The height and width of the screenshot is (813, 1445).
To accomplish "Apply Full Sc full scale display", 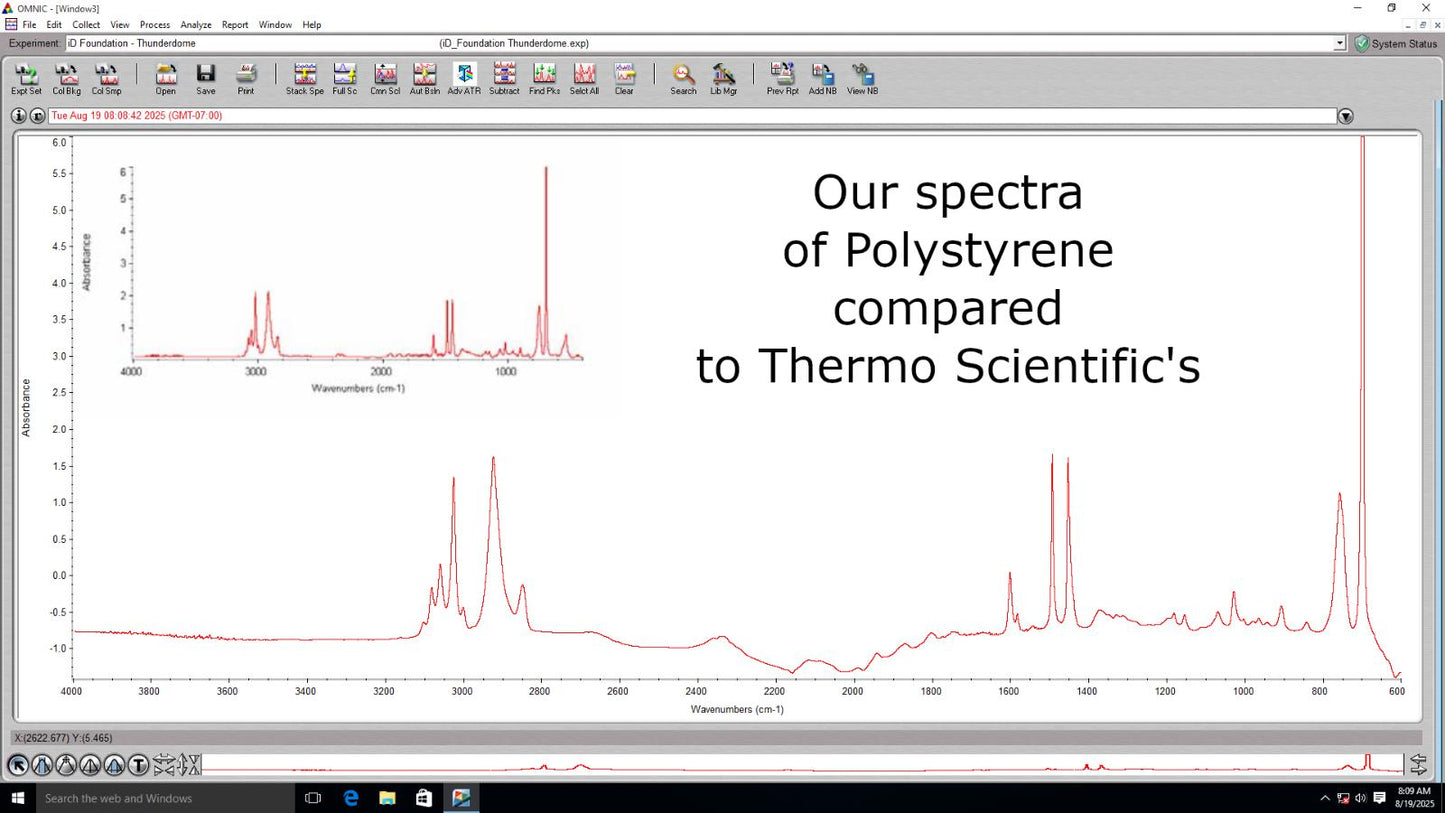I will point(345,79).
